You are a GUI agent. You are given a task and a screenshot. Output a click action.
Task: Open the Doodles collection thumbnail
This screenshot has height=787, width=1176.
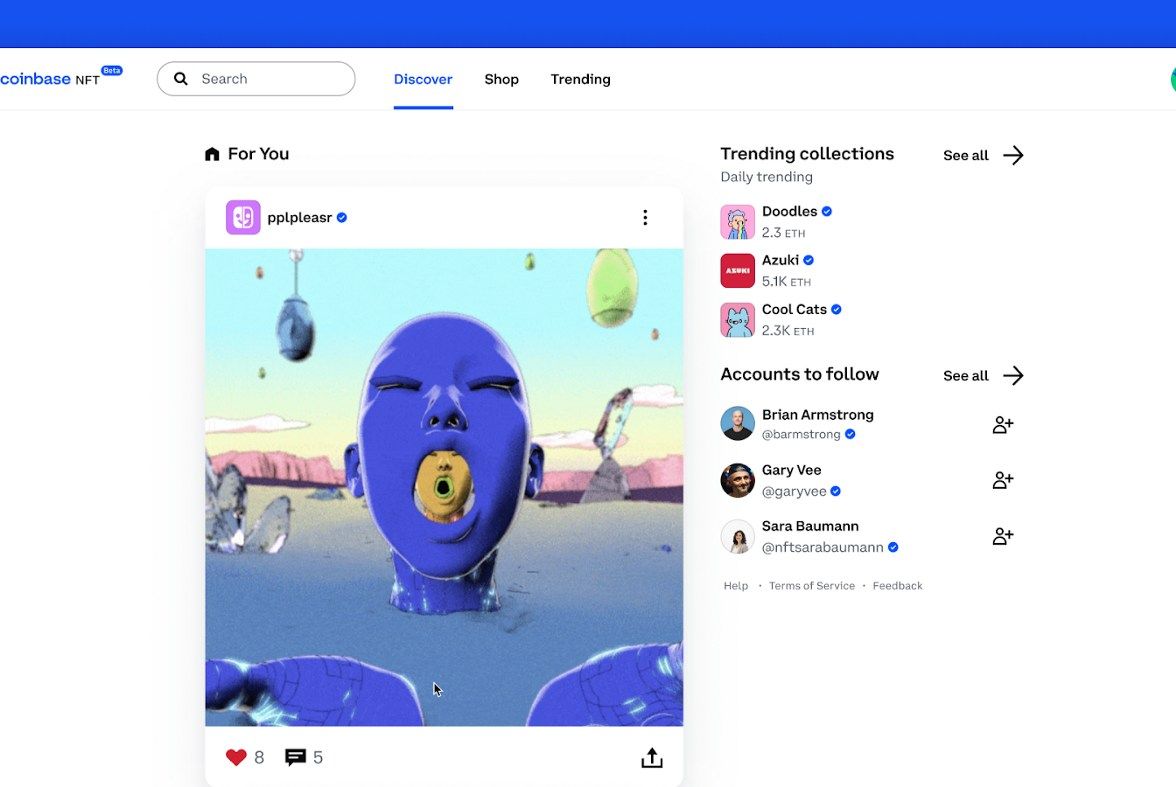click(x=738, y=222)
